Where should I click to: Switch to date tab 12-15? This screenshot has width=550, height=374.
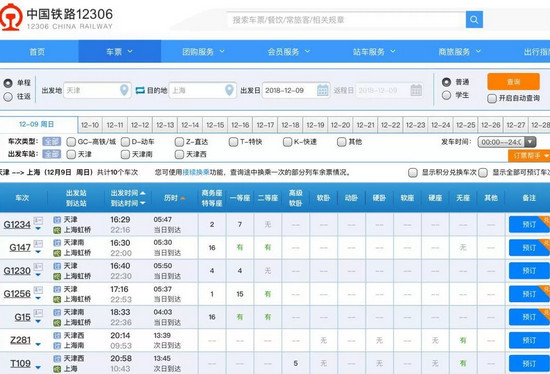click(x=215, y=125)
